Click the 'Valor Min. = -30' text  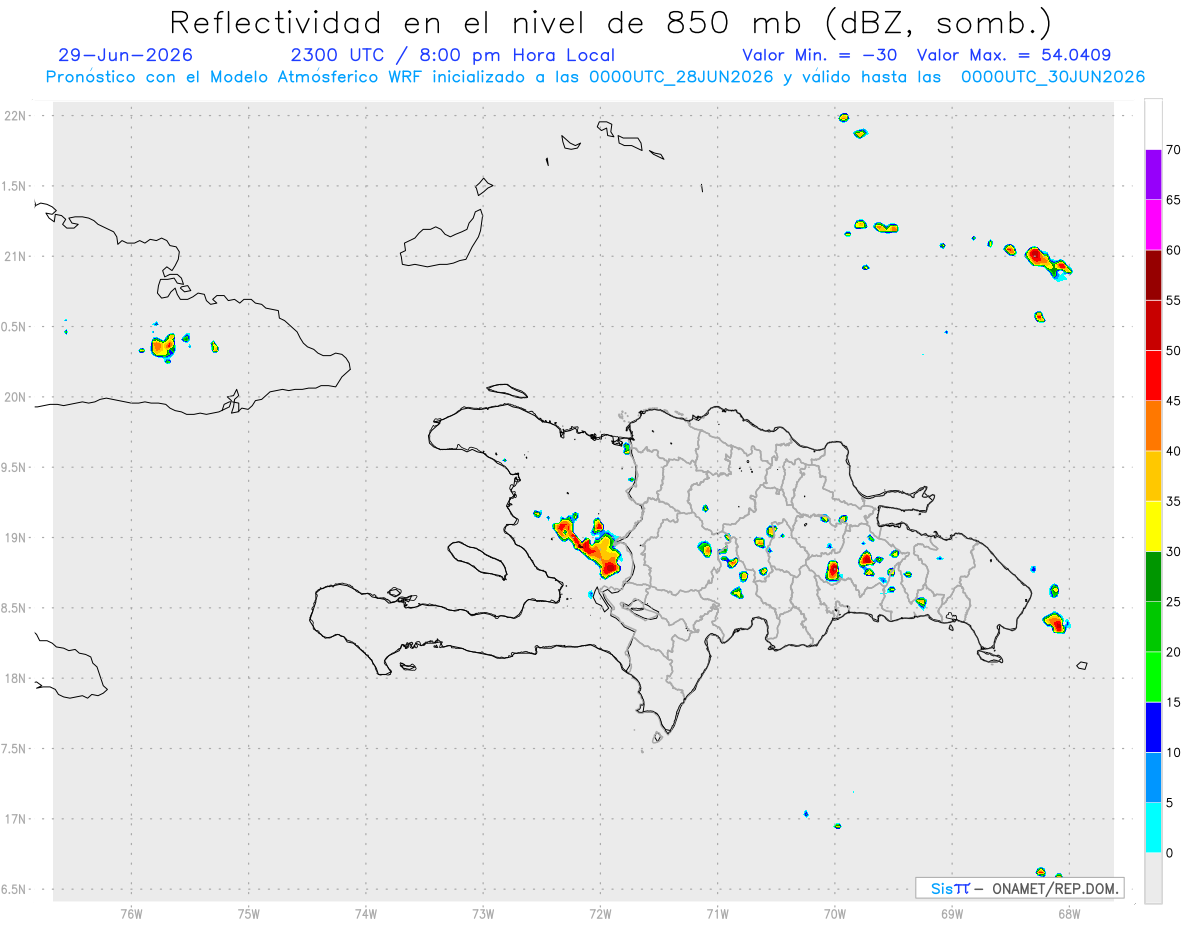coord(822,55)
